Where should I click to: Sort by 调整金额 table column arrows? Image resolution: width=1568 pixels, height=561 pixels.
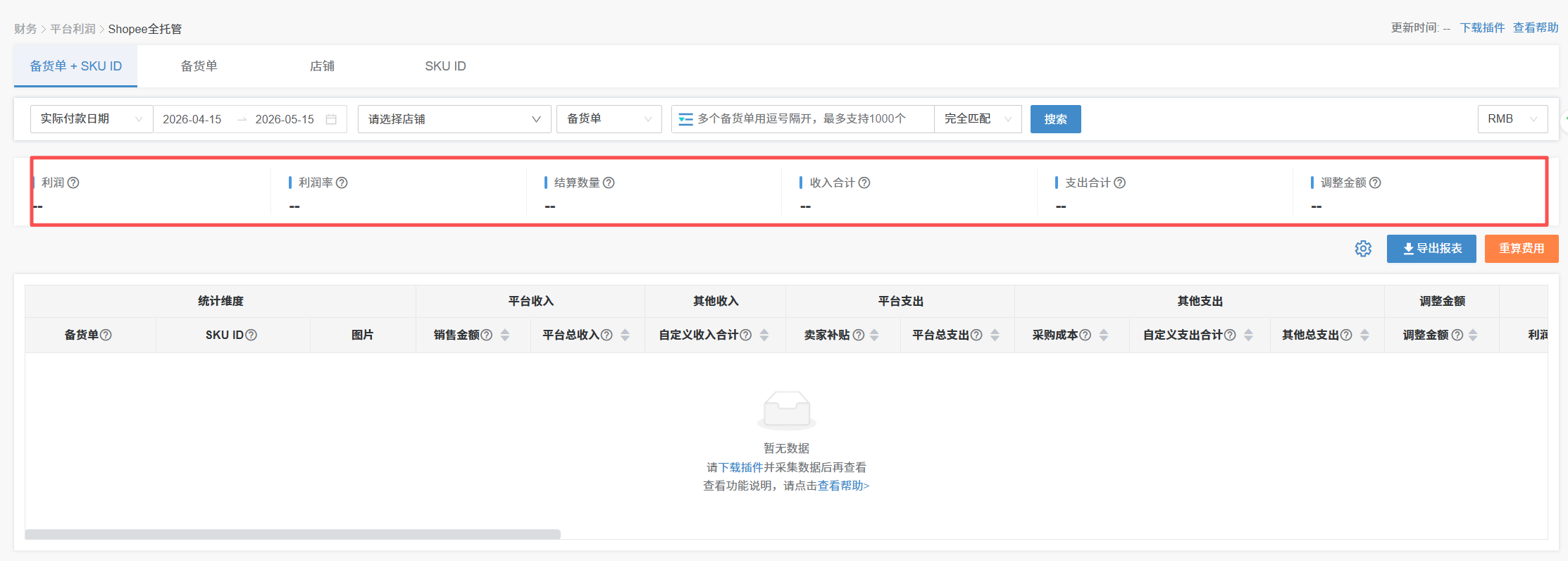1473,335
